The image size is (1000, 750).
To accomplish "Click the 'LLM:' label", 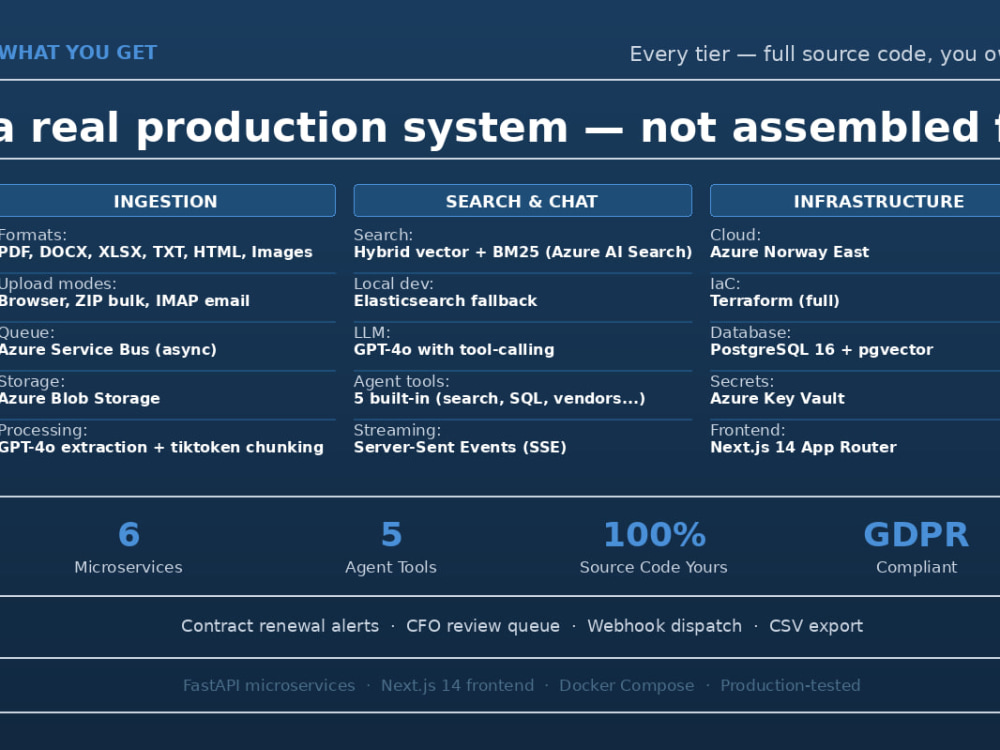I will tap(372, 332).
